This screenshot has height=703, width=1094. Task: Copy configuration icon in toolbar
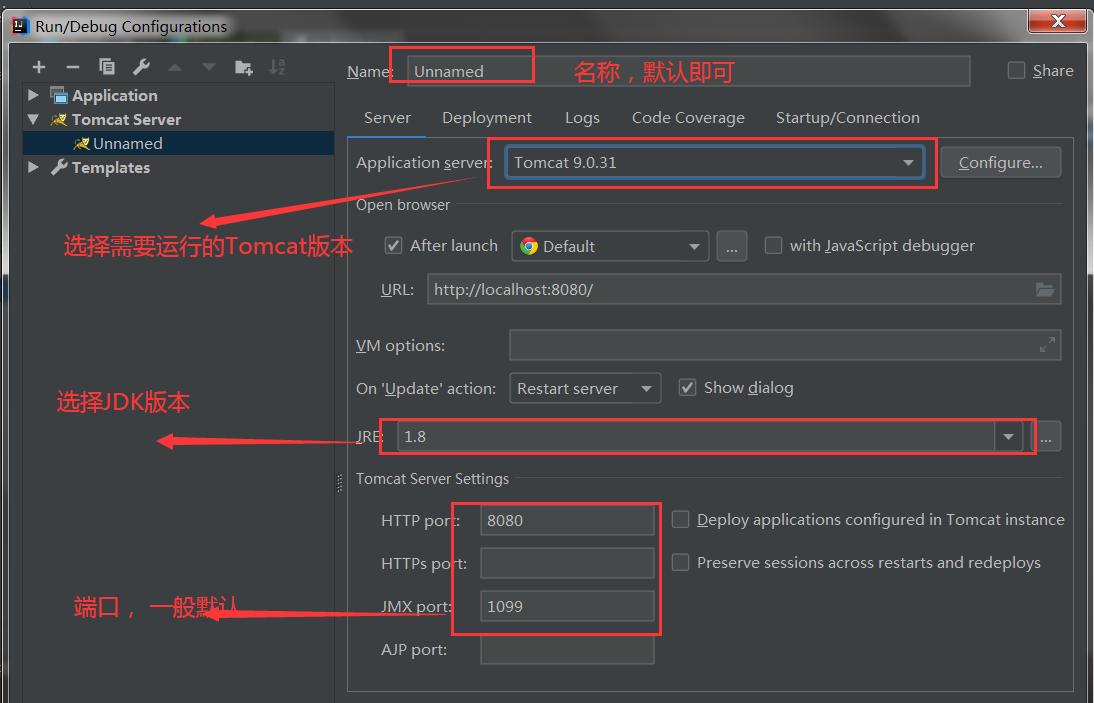pos(107,66)
